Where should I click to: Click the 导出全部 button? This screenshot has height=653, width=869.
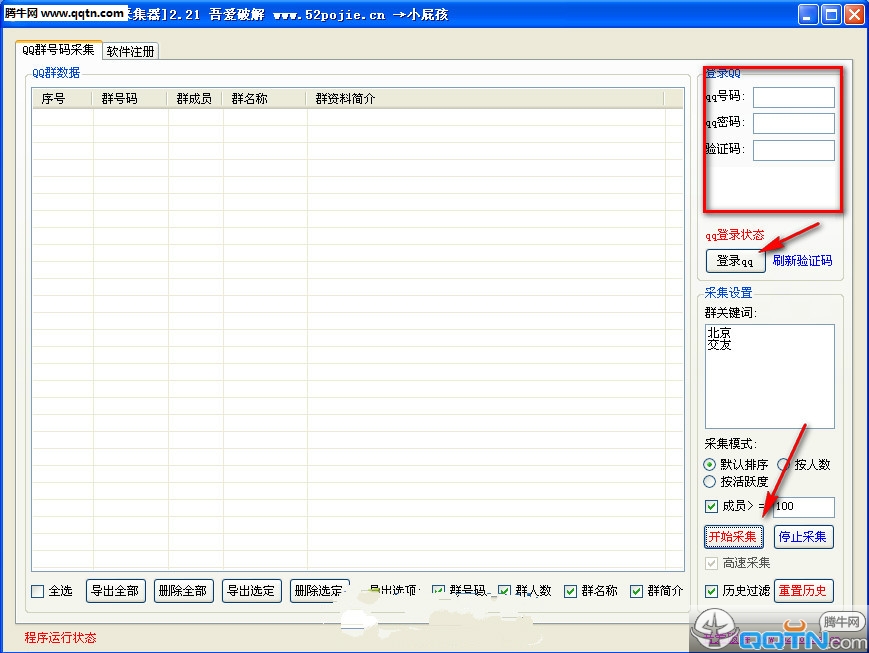116,591
